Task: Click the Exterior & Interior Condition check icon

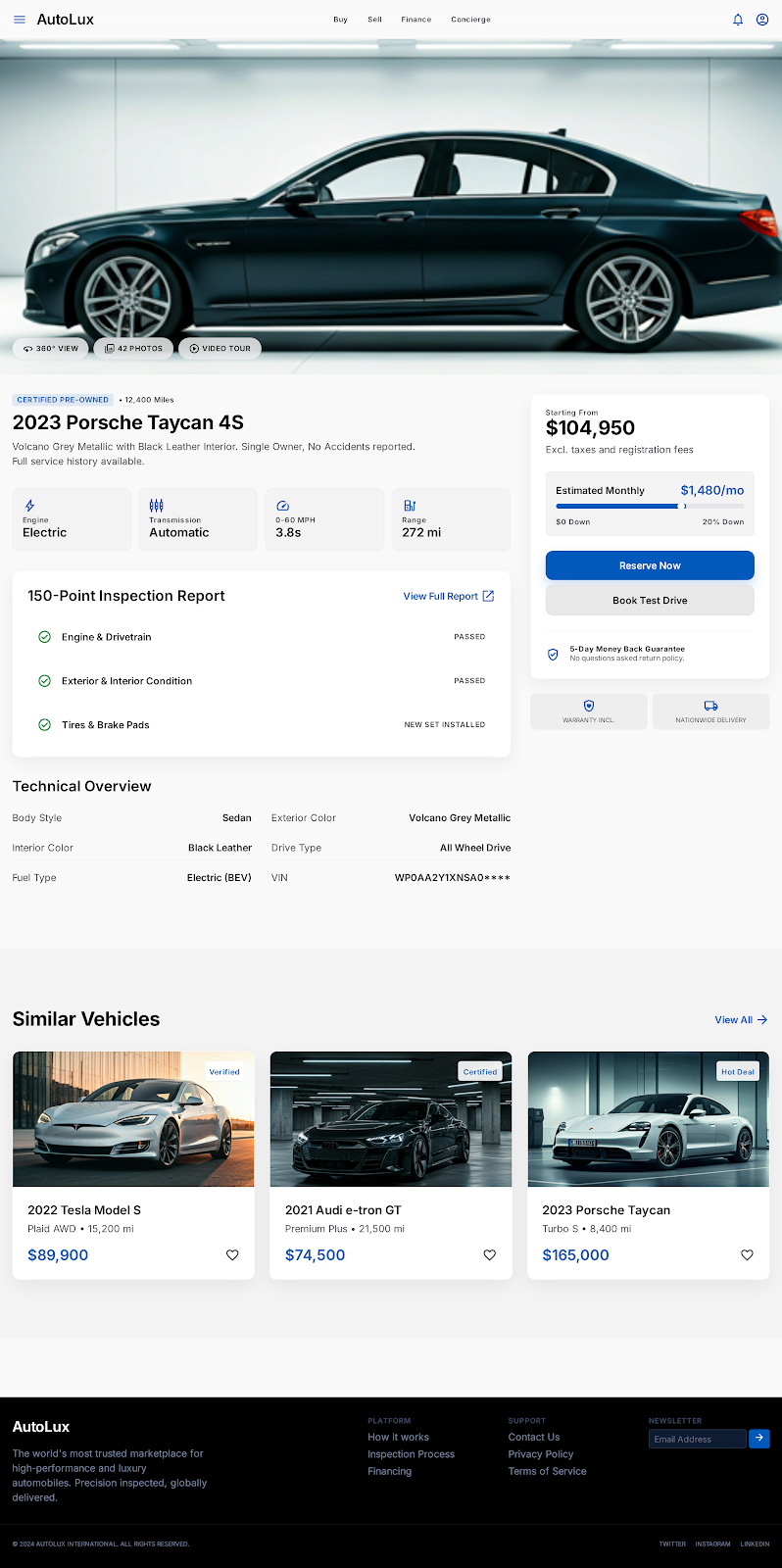Action: pos(44,681)
